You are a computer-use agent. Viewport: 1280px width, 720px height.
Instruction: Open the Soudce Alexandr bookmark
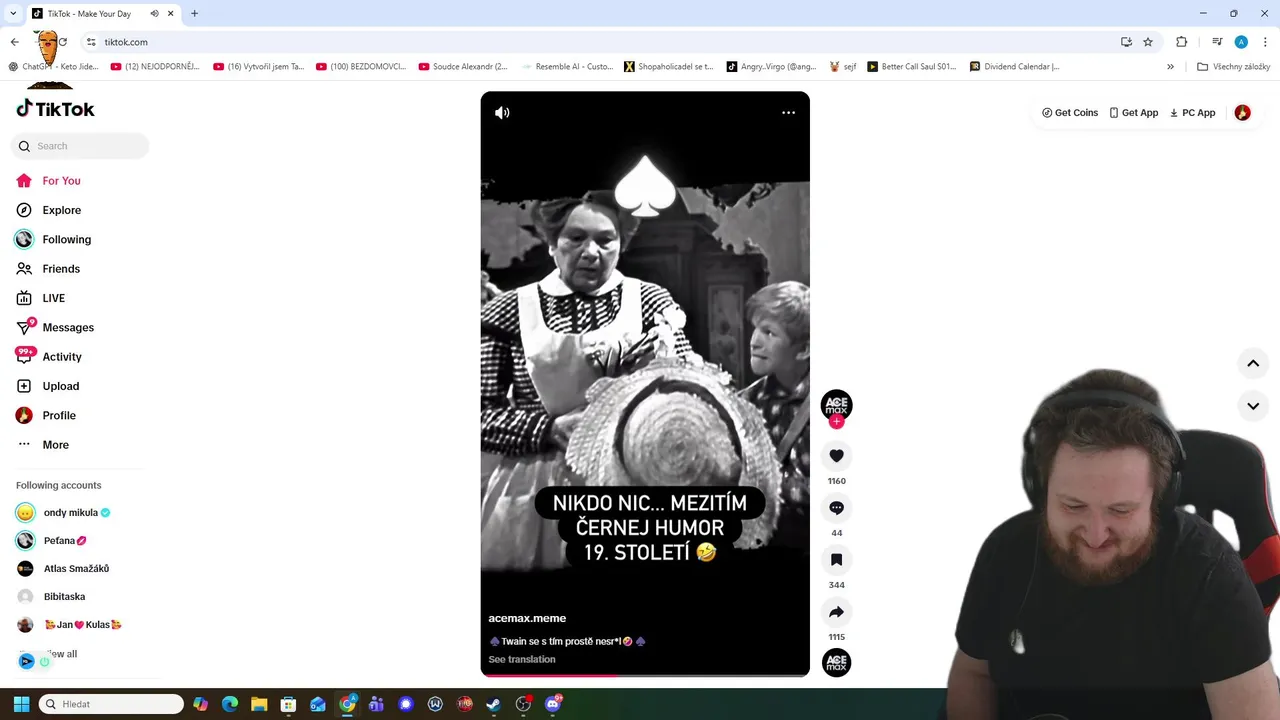click(x=462, y=67)
